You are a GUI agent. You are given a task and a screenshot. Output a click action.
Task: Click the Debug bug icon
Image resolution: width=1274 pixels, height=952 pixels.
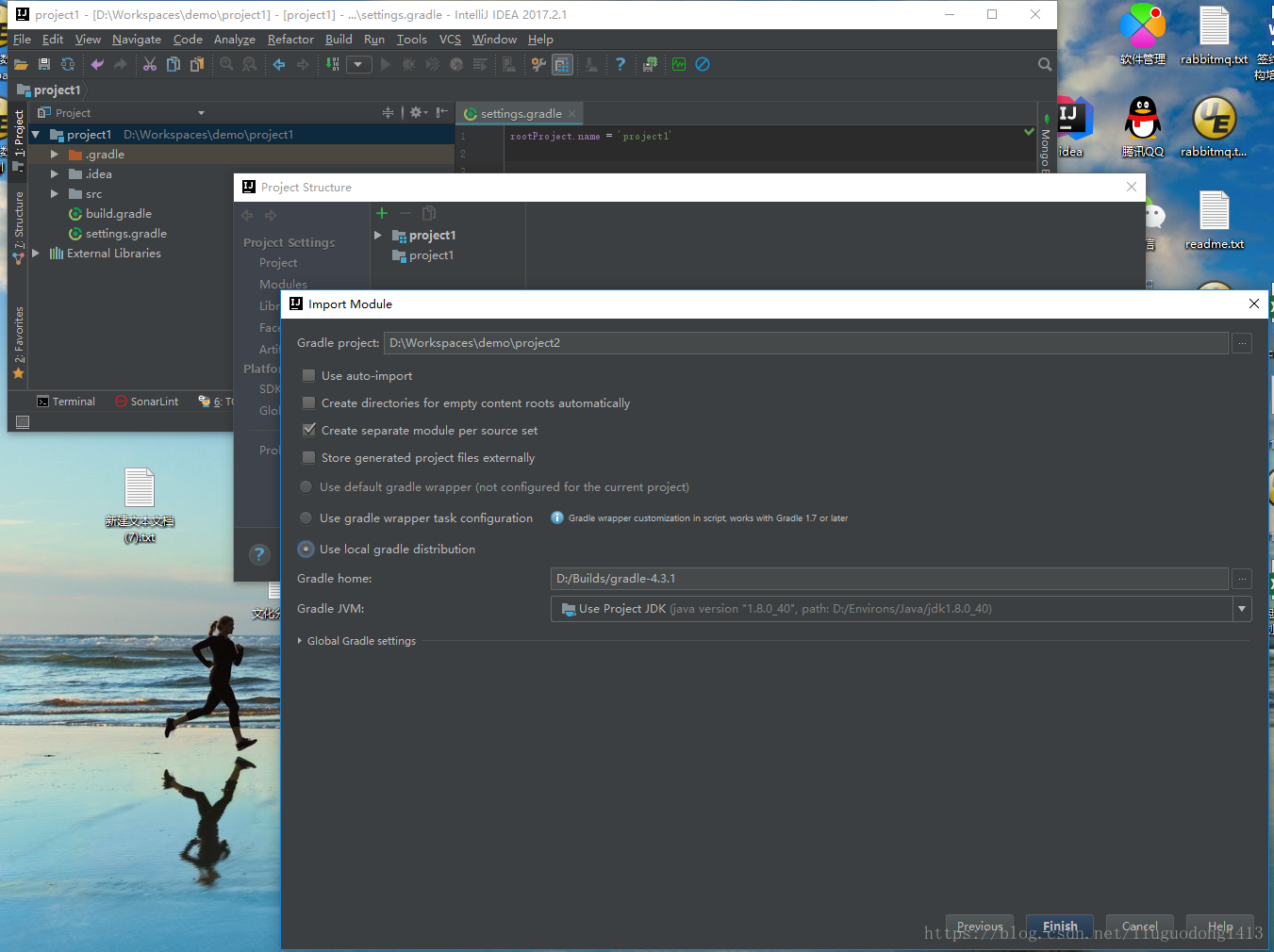[x=408, y=64]
